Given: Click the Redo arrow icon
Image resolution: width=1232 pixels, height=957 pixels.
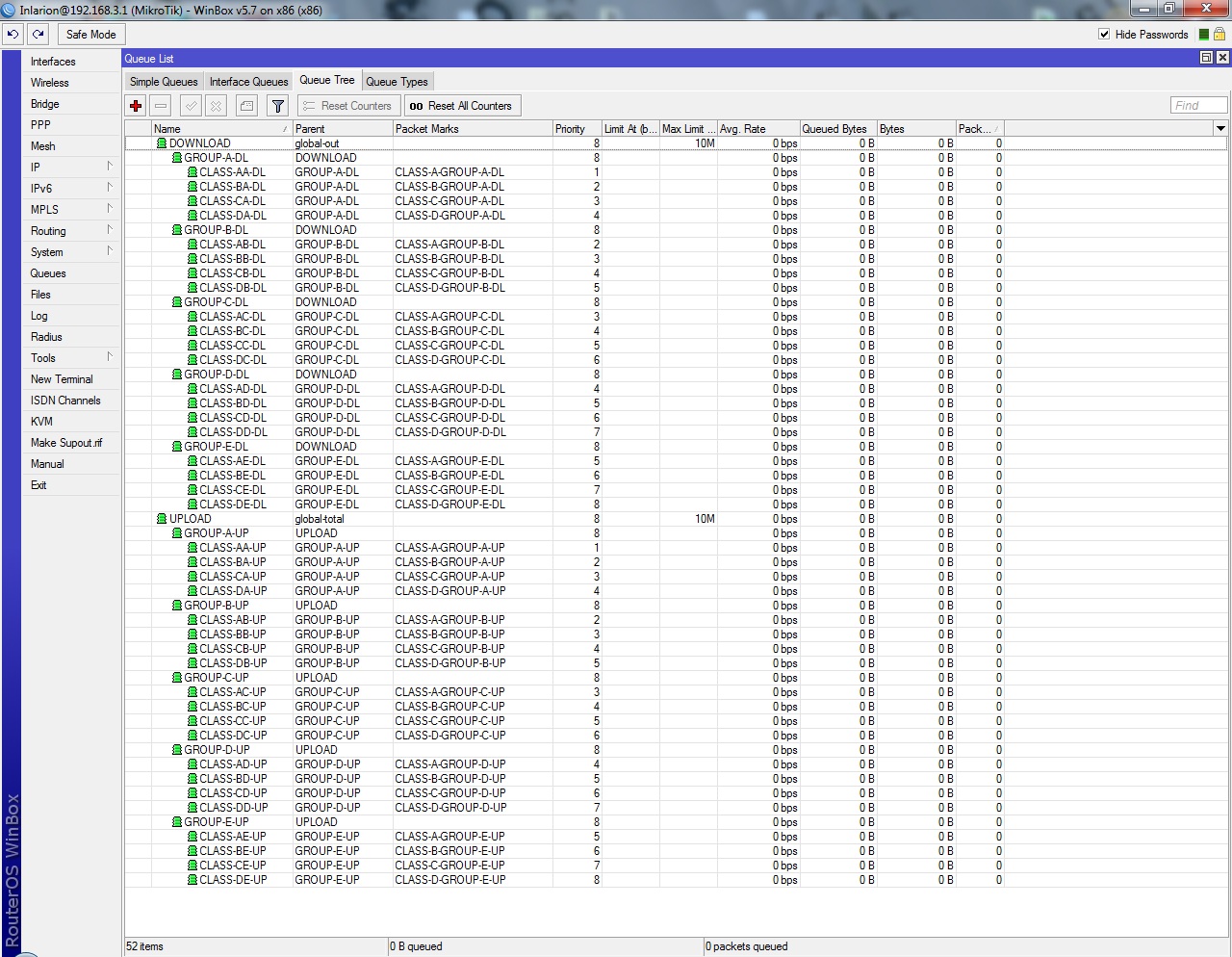Looking at the screenshot, I should click(38, 34).
